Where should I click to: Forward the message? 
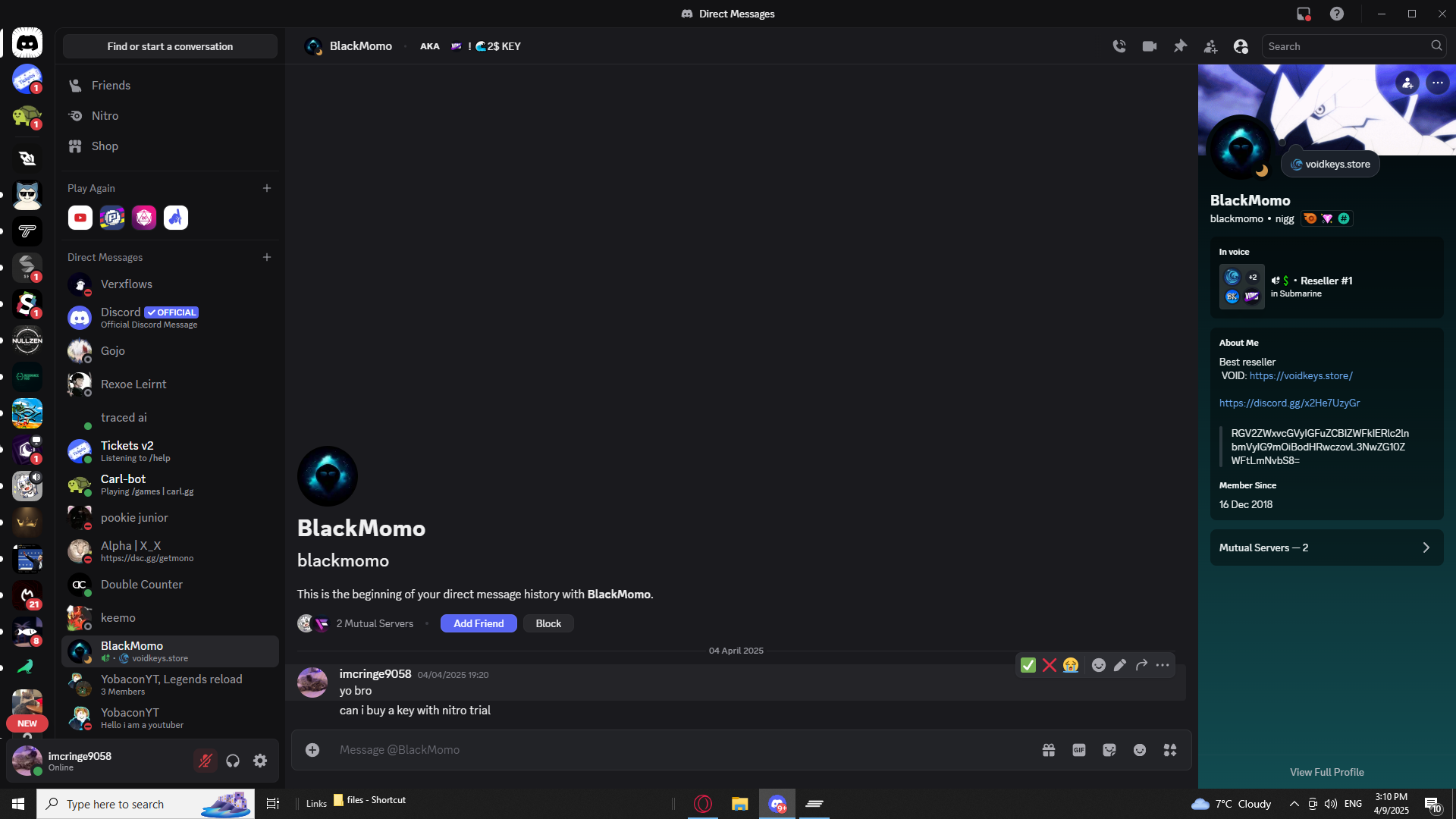(x=1141, y=665)
